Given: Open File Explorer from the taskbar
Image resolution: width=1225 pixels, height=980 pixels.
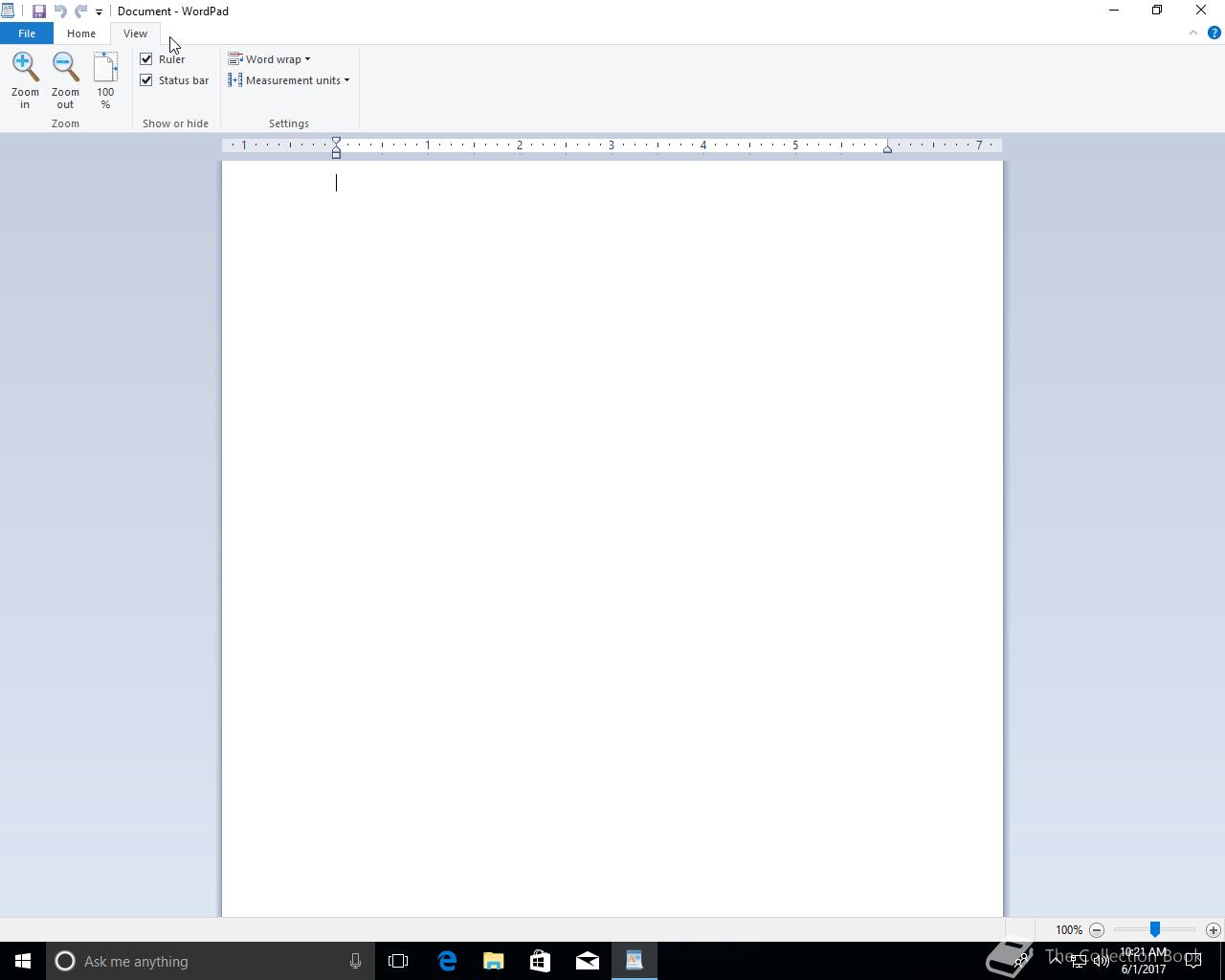Looking at the screenshot, I should coord(494,961).
